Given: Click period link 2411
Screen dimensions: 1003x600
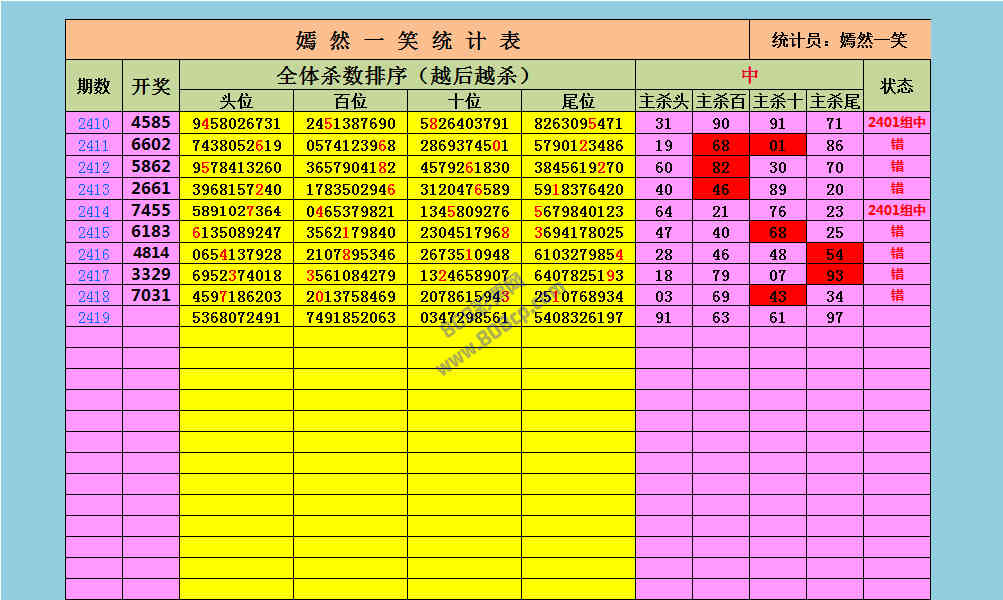Looking at the screenshot, I should click(x=93, y=146).
